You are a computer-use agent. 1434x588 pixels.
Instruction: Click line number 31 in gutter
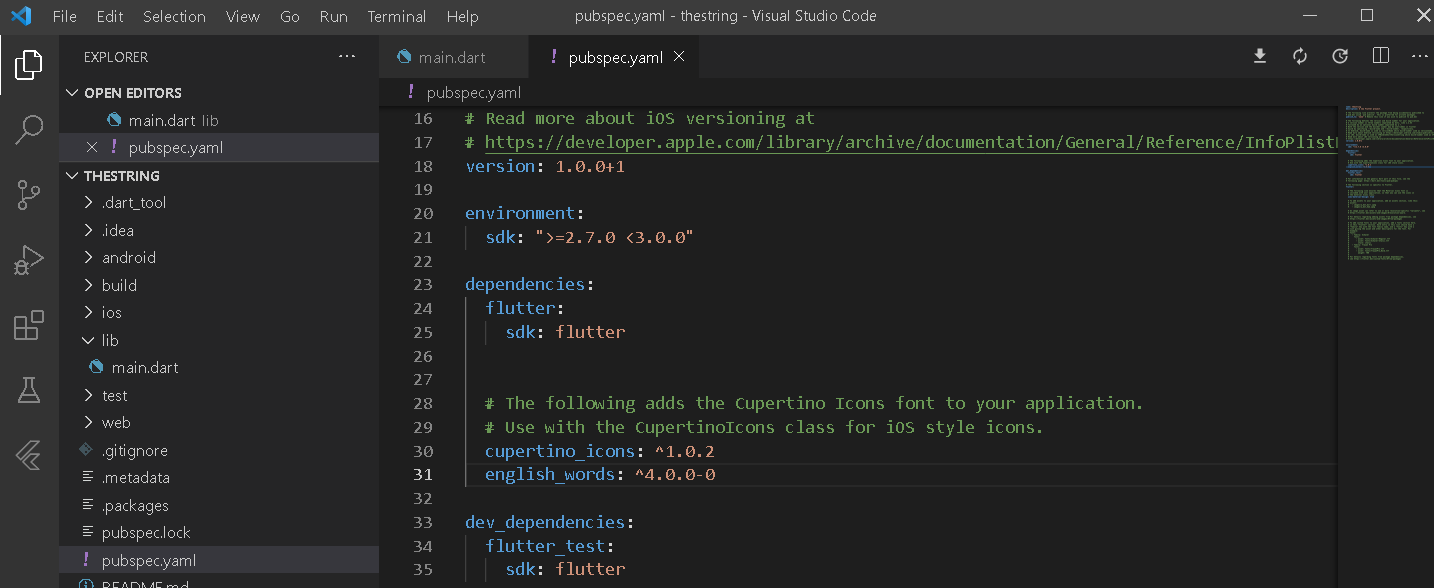coord(422,474)
